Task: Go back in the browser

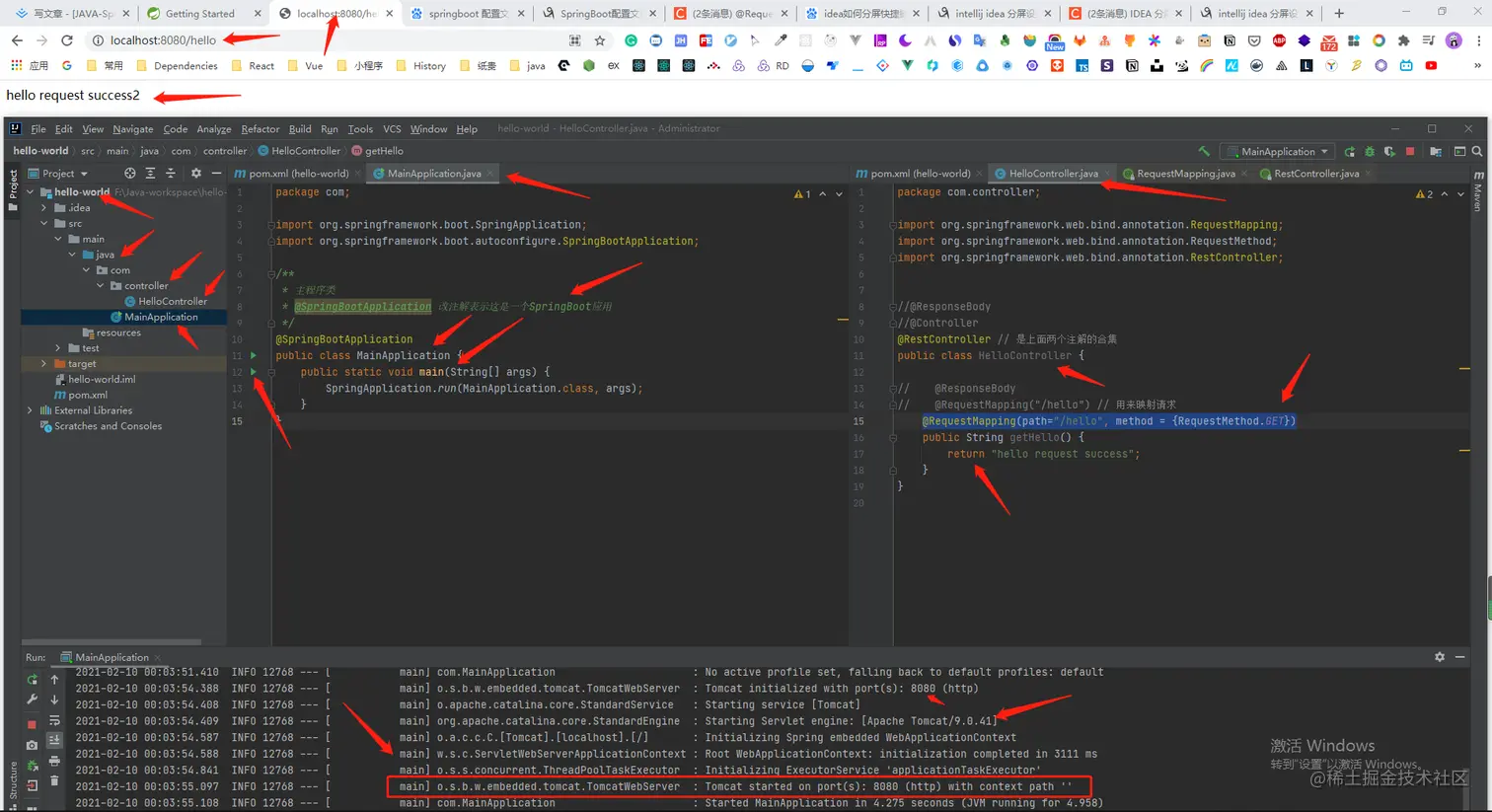Action: point(17,40)
